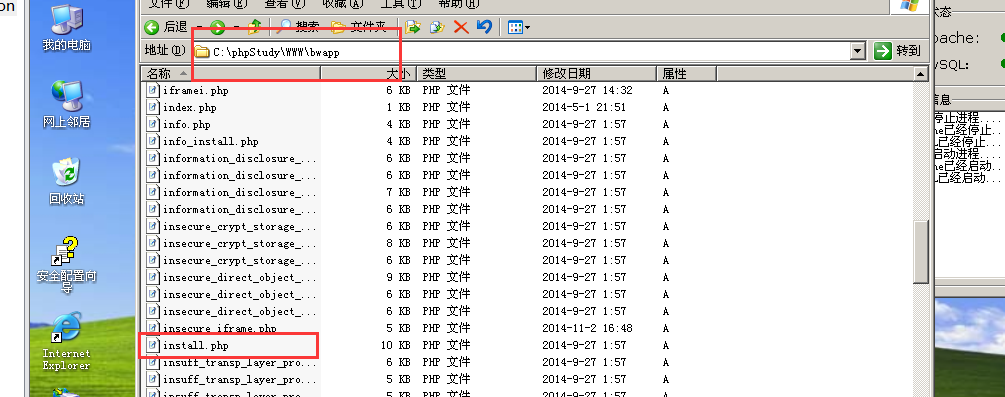Open the Recycle Bin desktop icon
1005x397 pixels.
point(67,181)
